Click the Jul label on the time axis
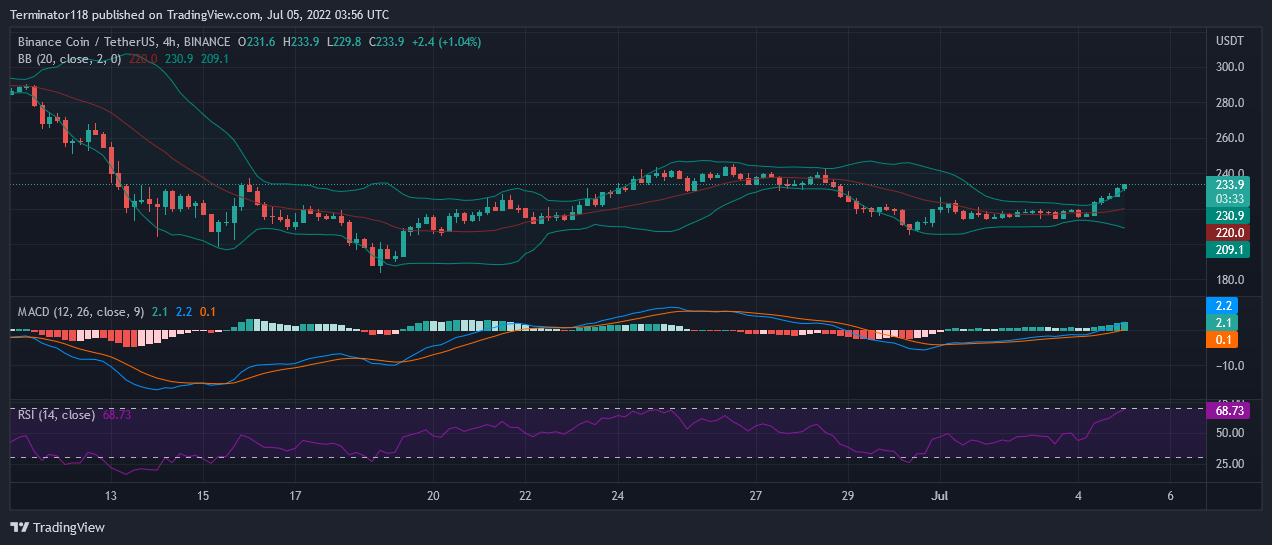This screenshot has width=1272, height=545. tap(939, 496)
